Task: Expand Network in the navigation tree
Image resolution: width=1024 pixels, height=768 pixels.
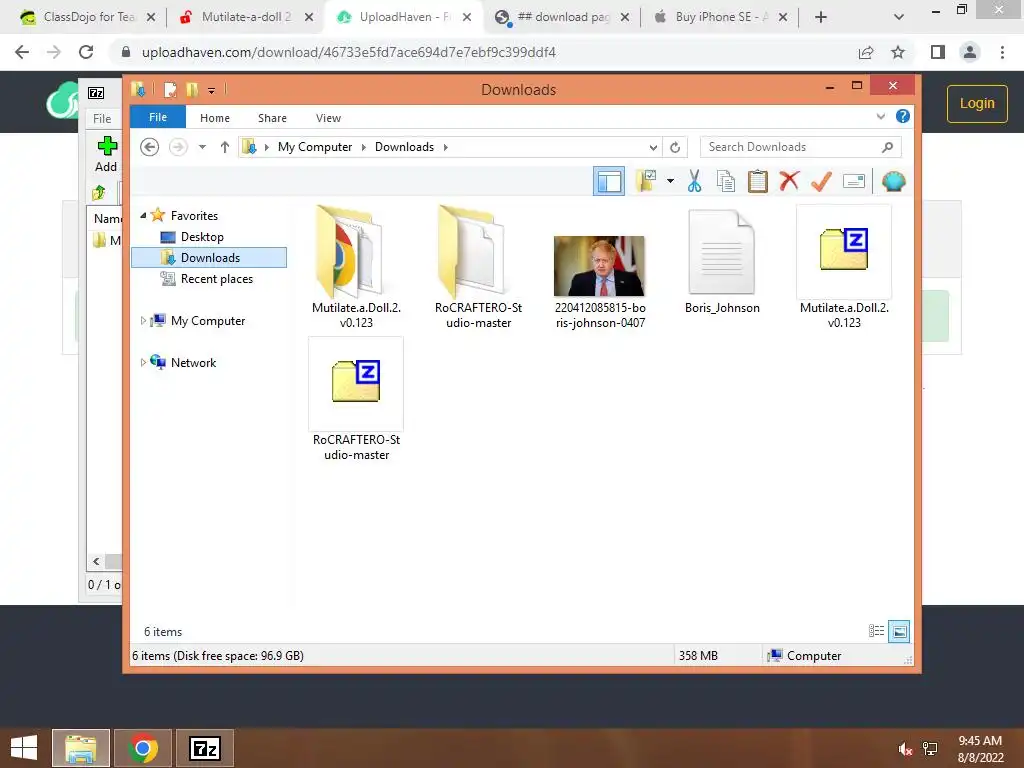Action: (143, 362)
